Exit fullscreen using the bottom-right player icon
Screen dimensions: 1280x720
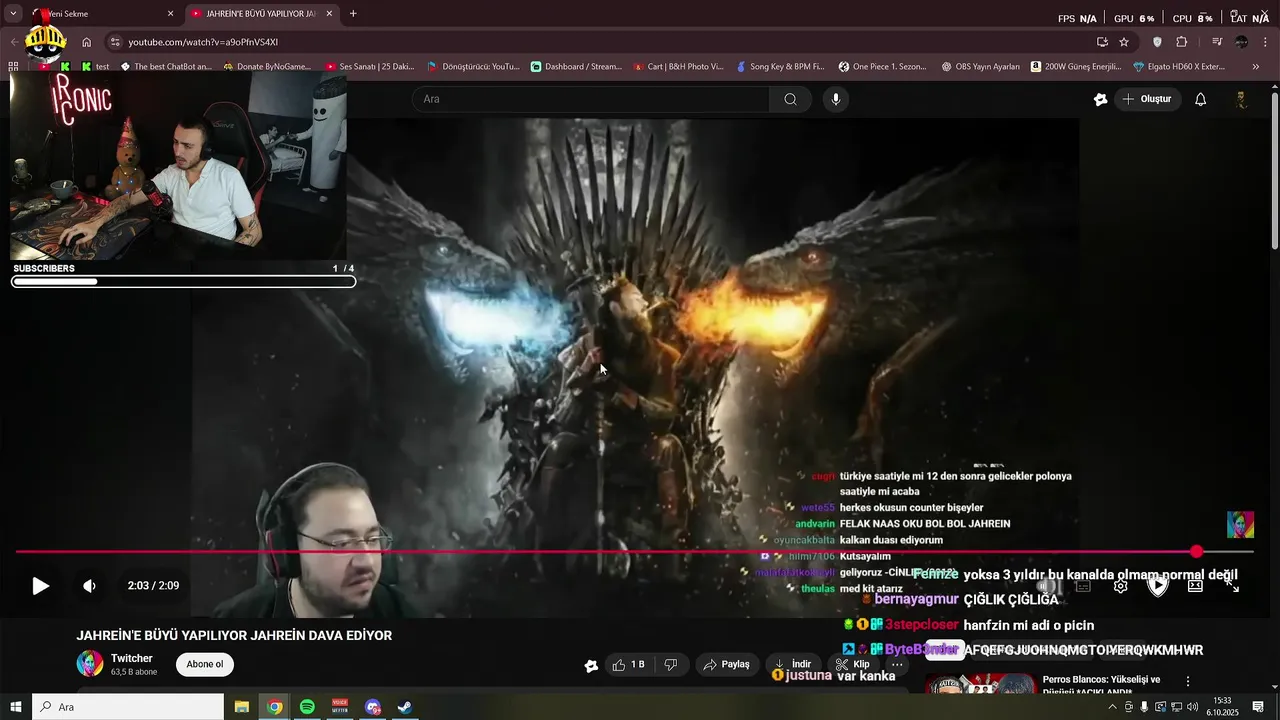[x=1232, y=586]
